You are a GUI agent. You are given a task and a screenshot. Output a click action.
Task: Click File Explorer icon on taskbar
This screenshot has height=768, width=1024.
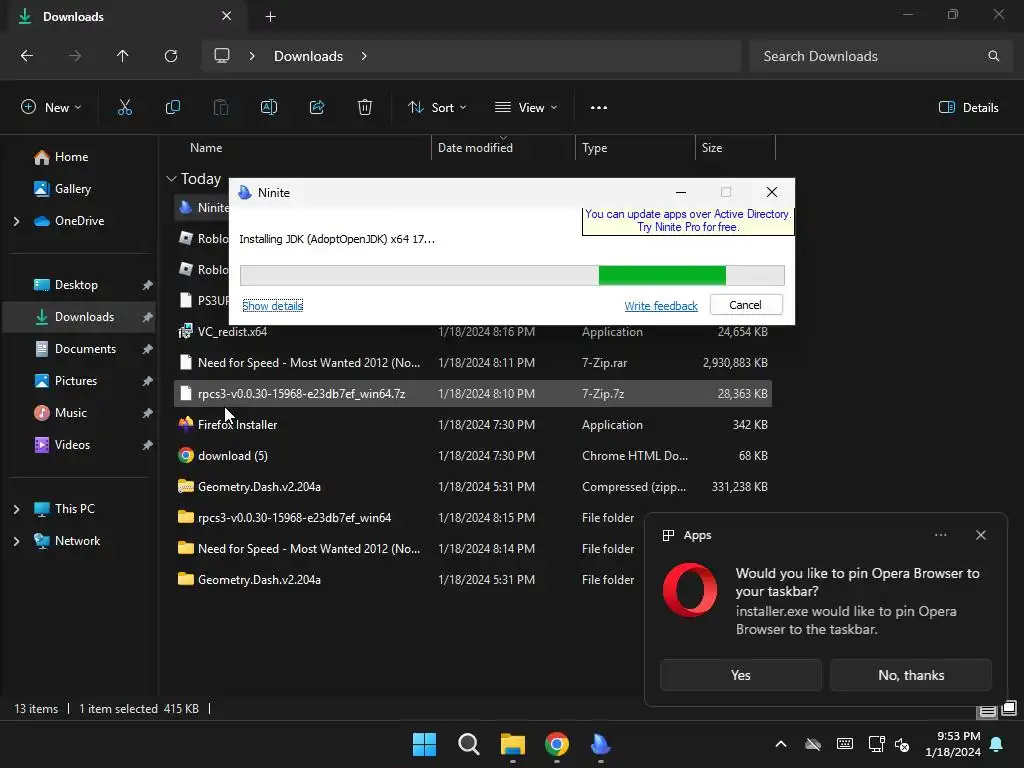[513, 744]
